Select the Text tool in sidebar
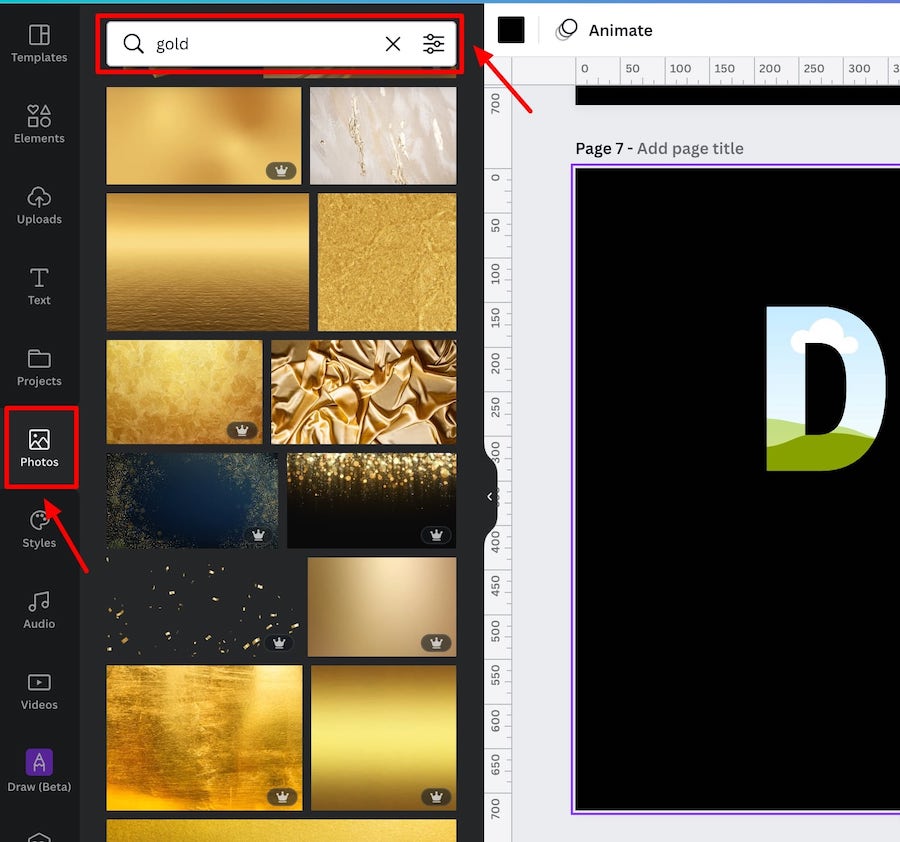Image resolution: width=900 pixels, height=842 pixels. click(39, 286)
